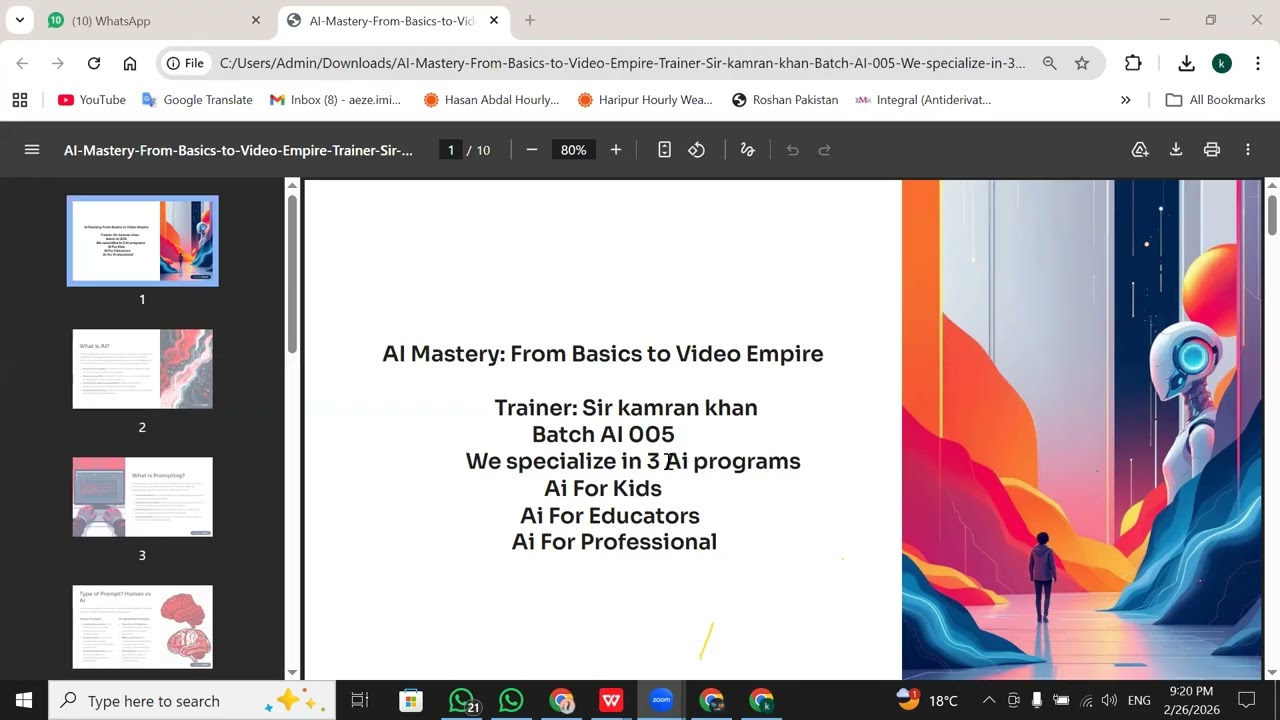Reload the current page
The height and width of the screenshot is (720, 1280).
94,63
